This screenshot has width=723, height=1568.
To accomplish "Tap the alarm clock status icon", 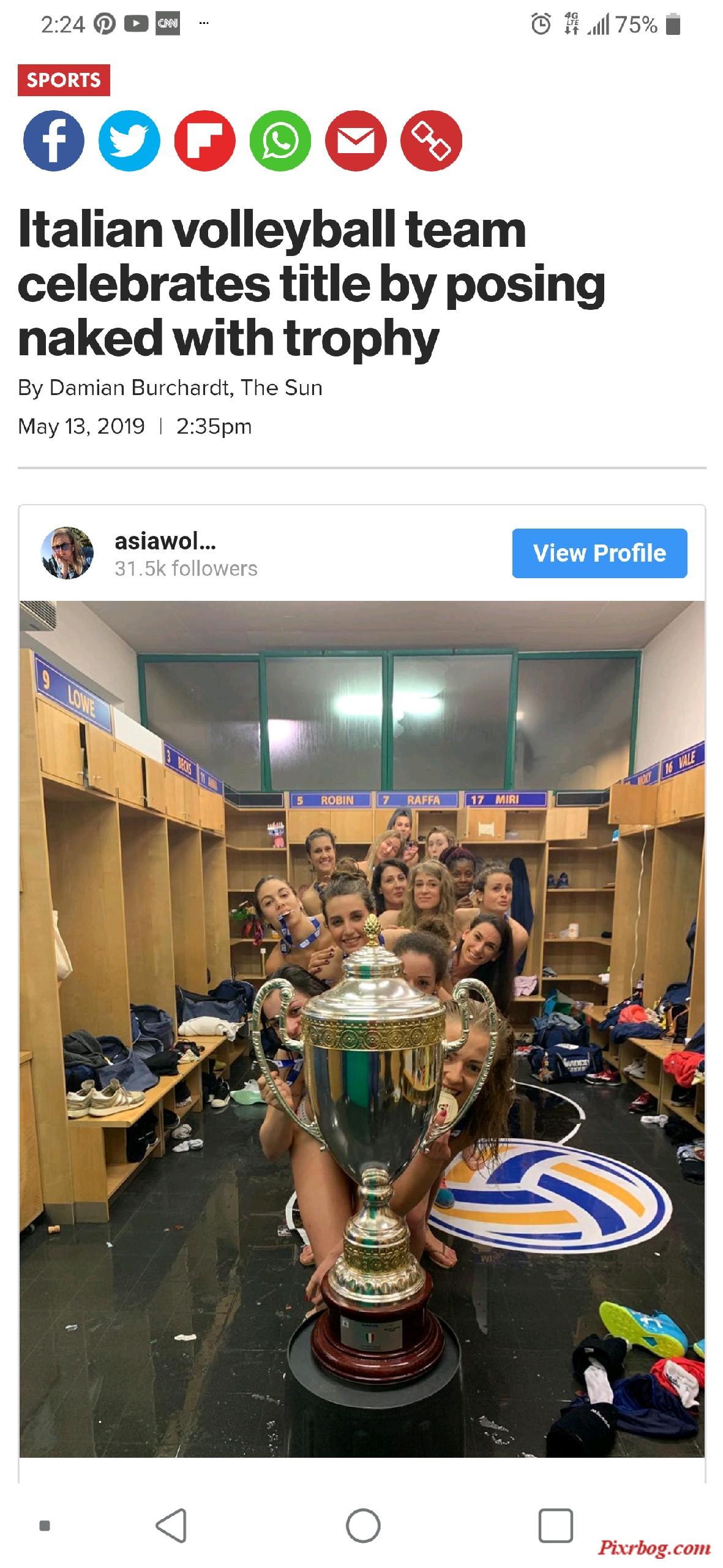I will (541, 24).
